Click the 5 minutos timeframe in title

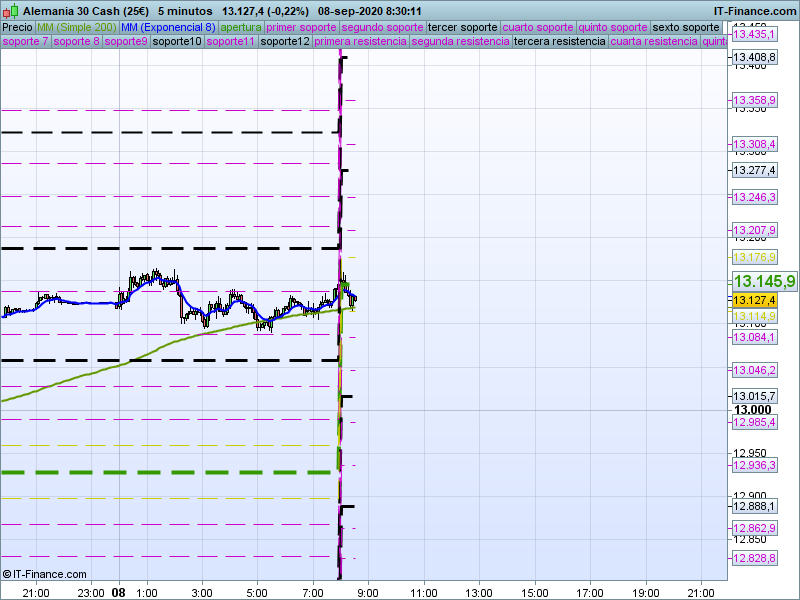(185, 10)
